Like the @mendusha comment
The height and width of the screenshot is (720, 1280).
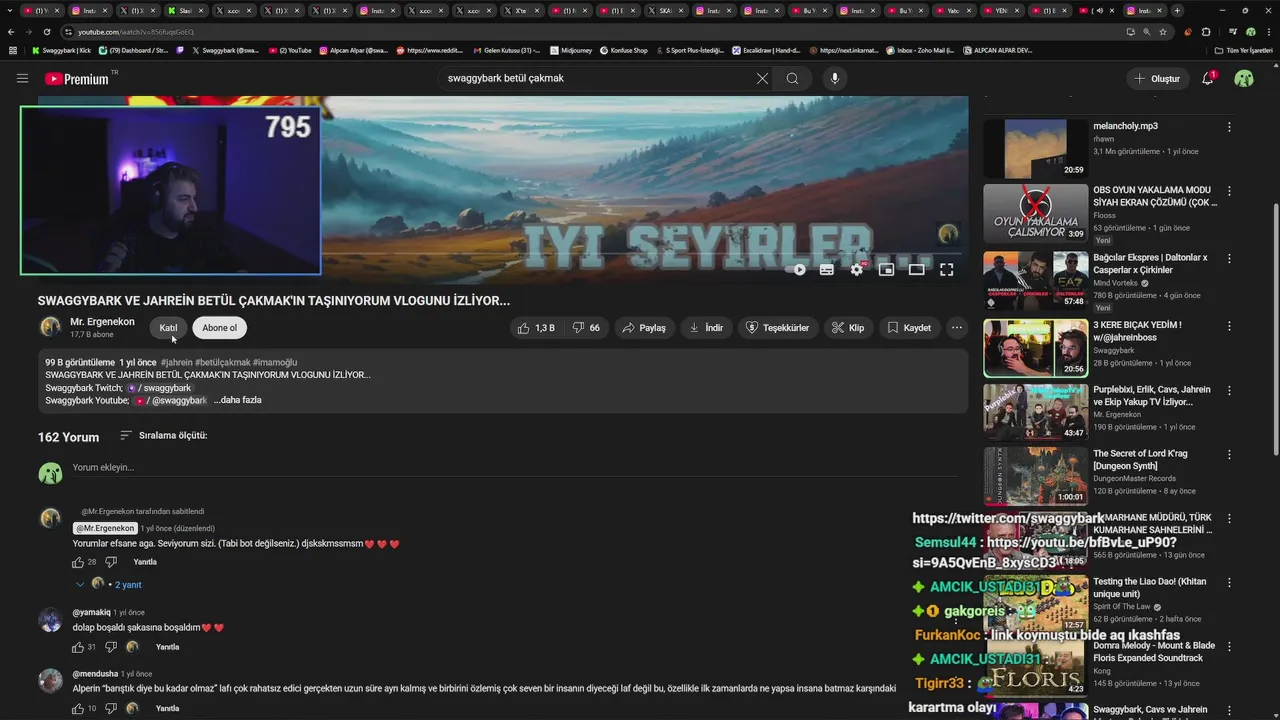coord(78,708)
